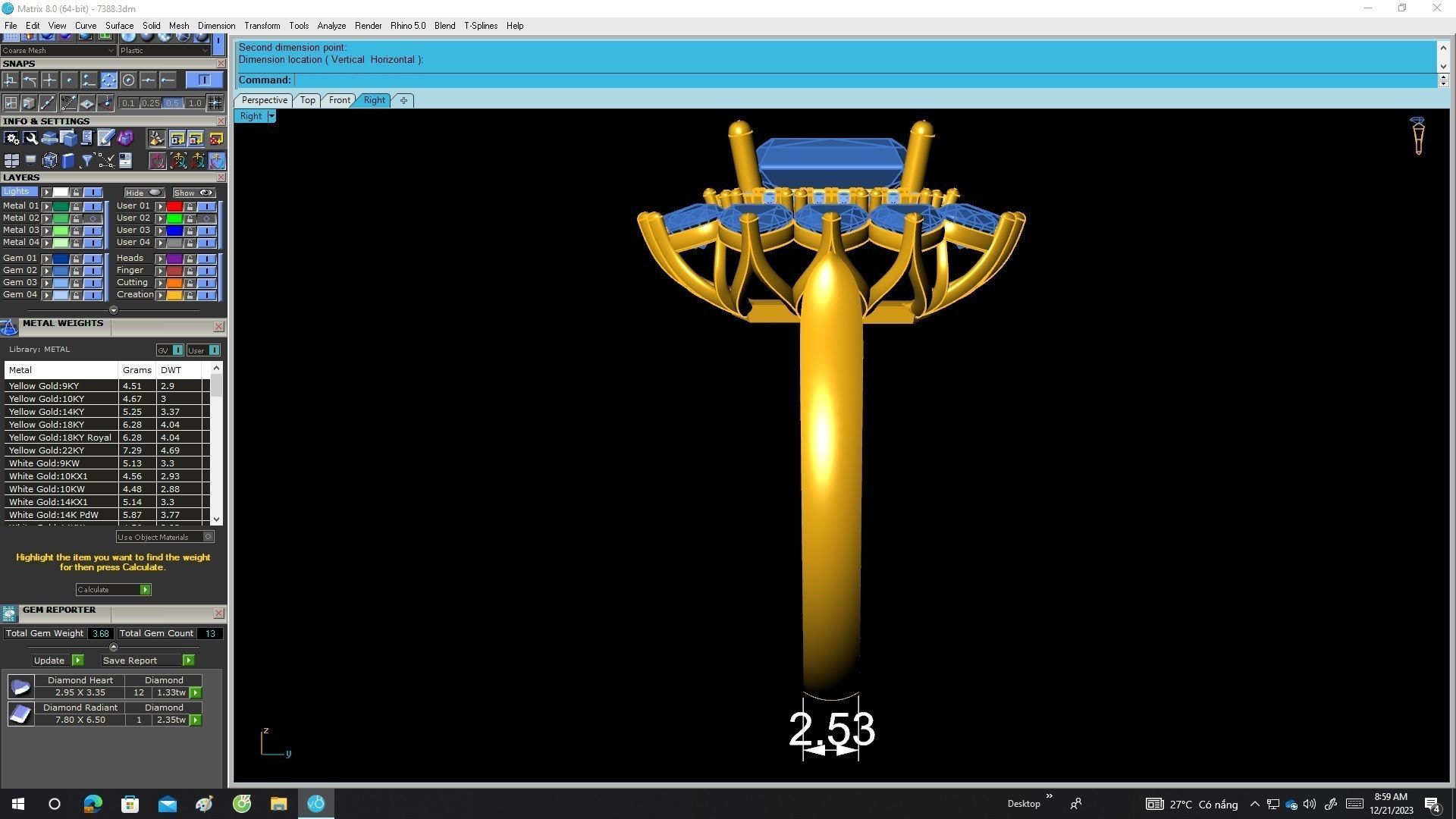The image size is (1456, 819).
Task: Click the wrench search settings icon
Action: pos(30,138)
